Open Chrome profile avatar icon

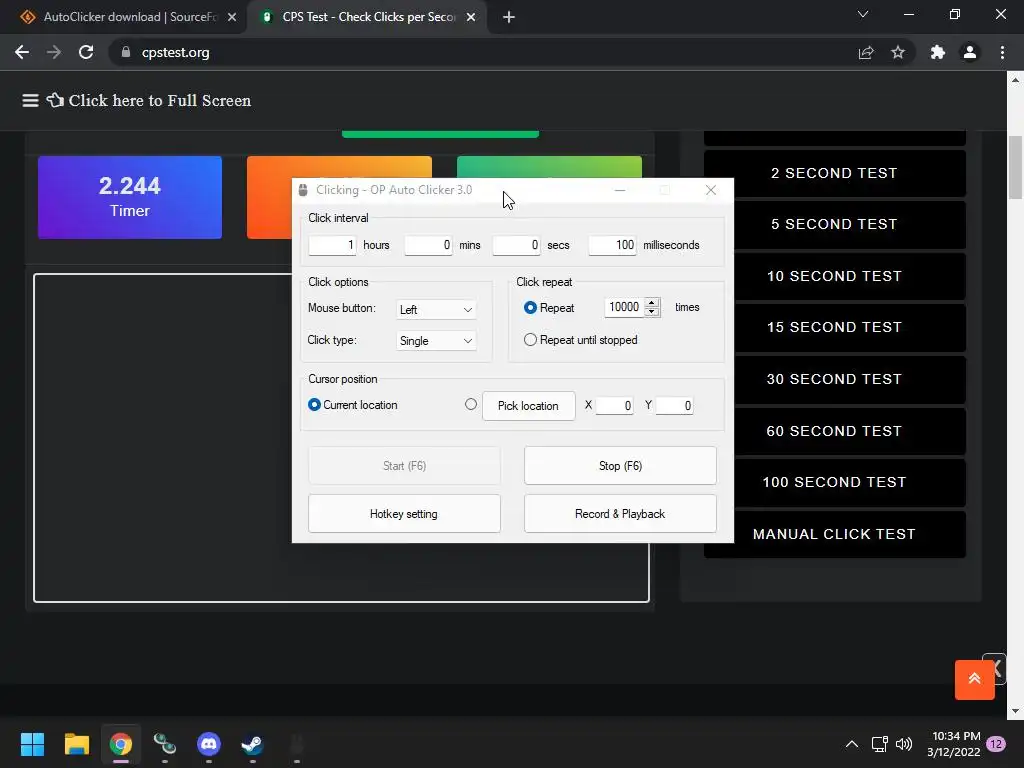[970, 52]
